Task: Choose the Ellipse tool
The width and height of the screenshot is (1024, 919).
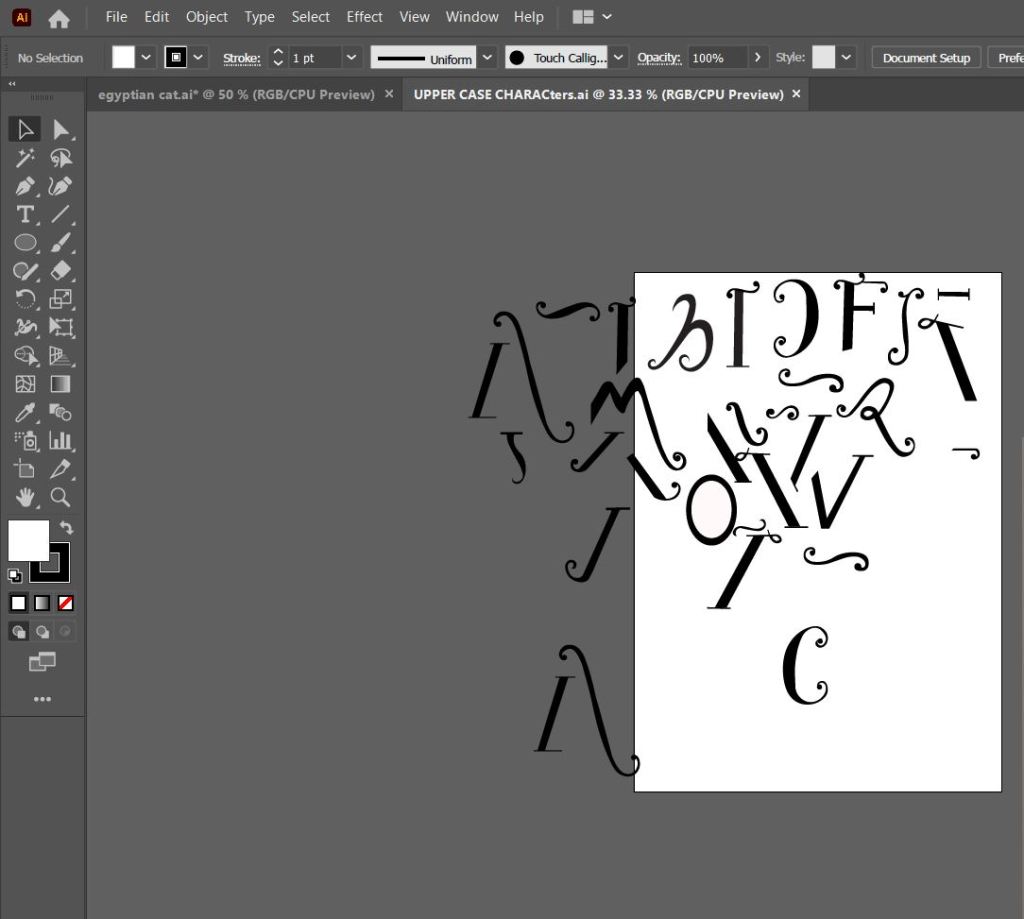Action: click(25, 242)
